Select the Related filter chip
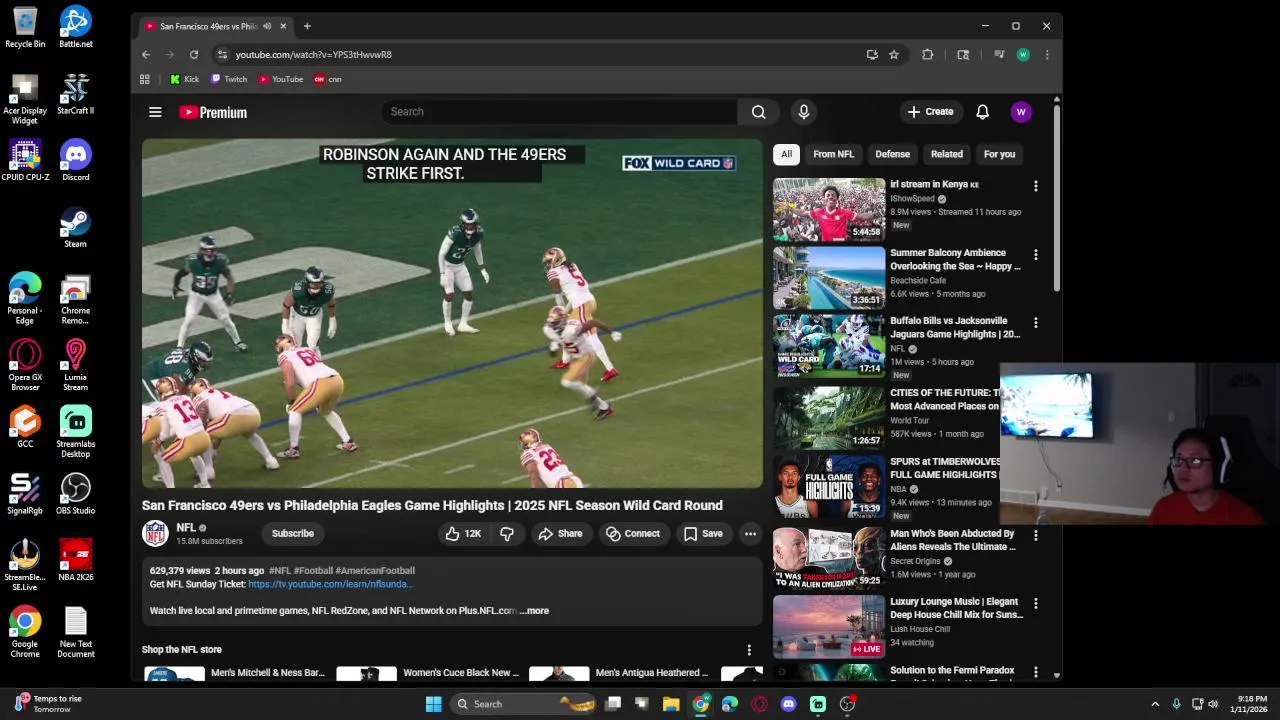The width and height of the screenshot is (1280, 720). [946, 154]
